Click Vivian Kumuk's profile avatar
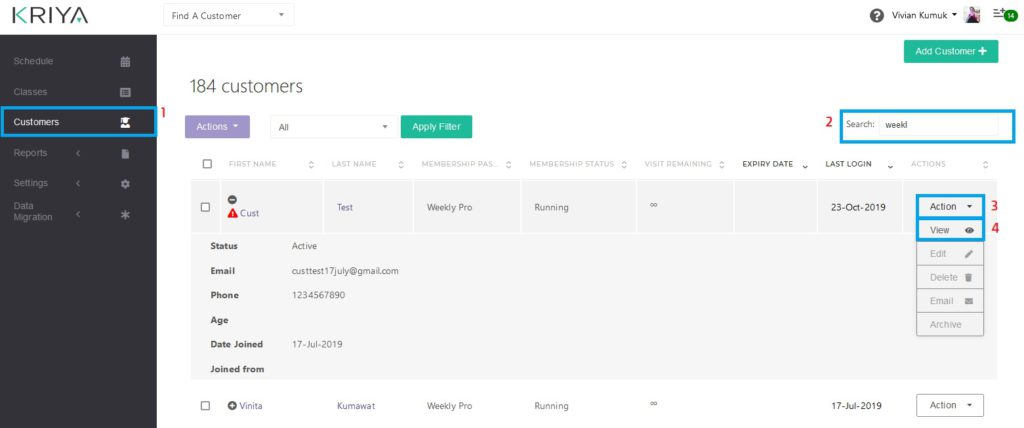The width and height of the screenshot is (1024, 428). (x=972, y=15)
